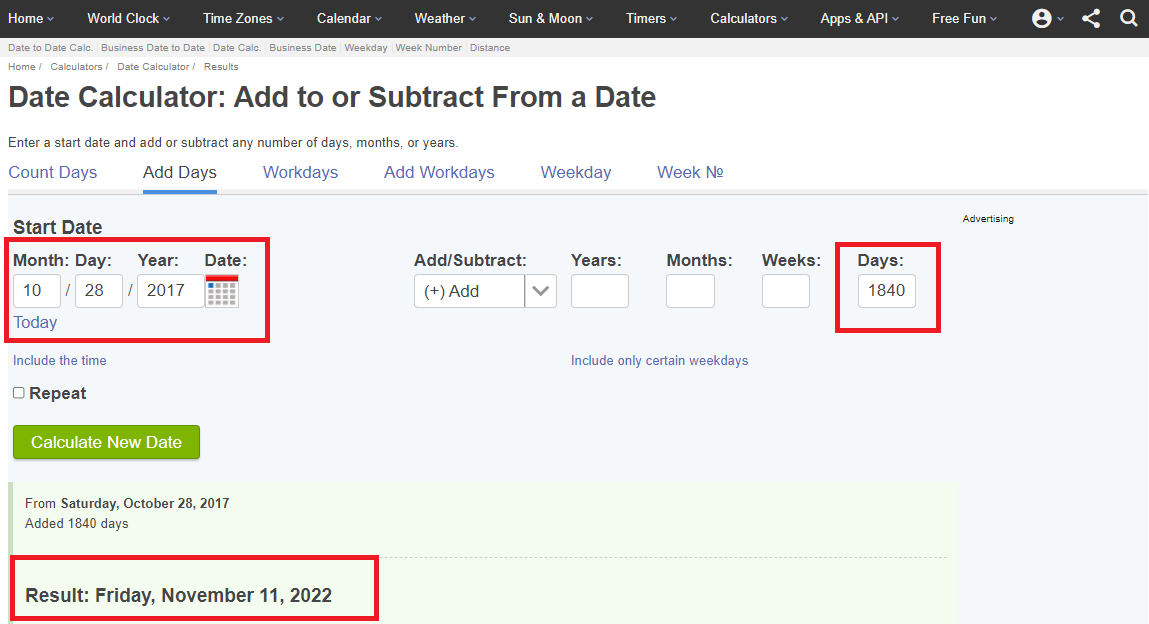
Task: Go to Date Calculator breadcrumb
Action: [x=153, y=67]
